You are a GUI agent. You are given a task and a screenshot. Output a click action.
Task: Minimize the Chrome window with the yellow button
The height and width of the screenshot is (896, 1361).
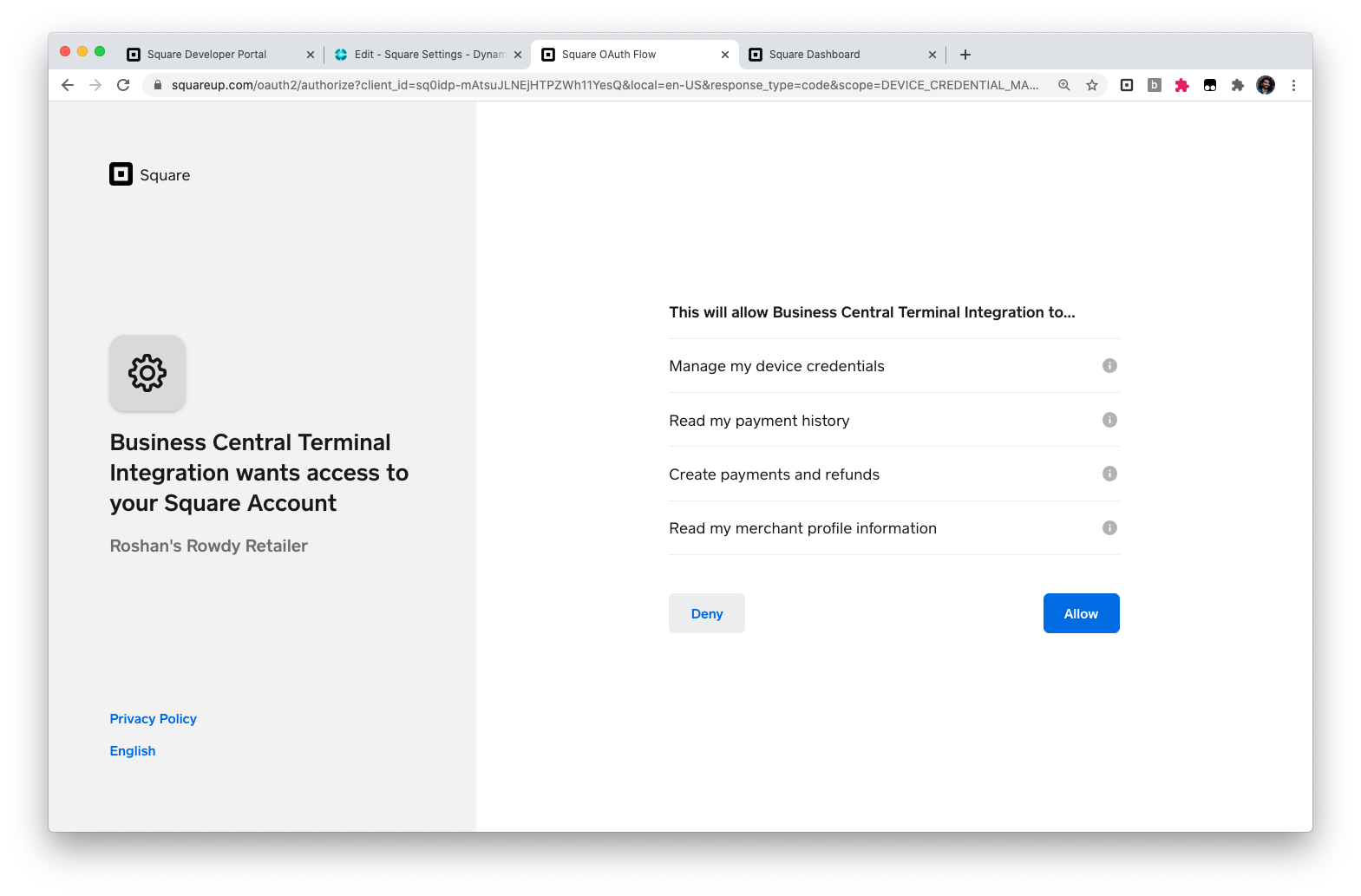[82, 51]
